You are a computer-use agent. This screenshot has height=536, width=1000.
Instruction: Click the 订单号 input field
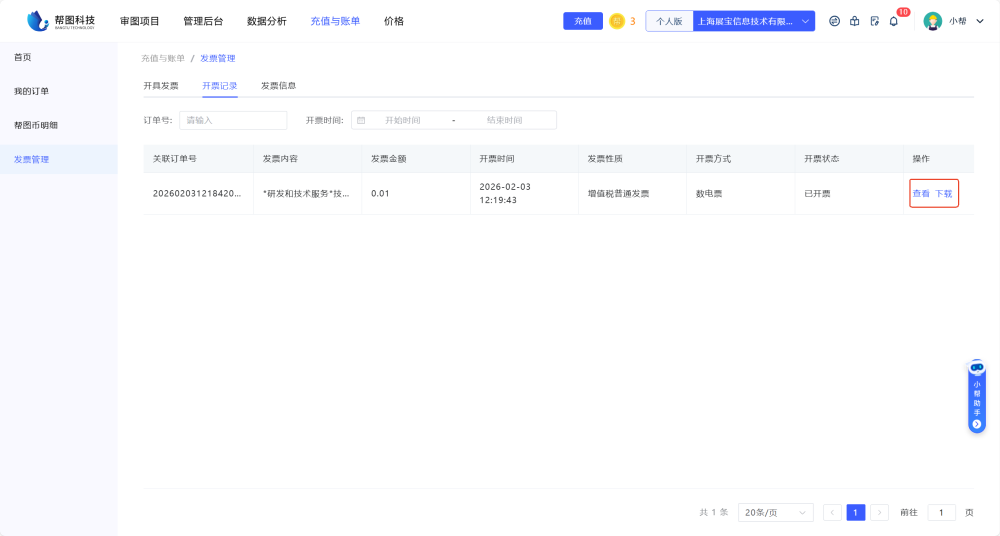233,120
